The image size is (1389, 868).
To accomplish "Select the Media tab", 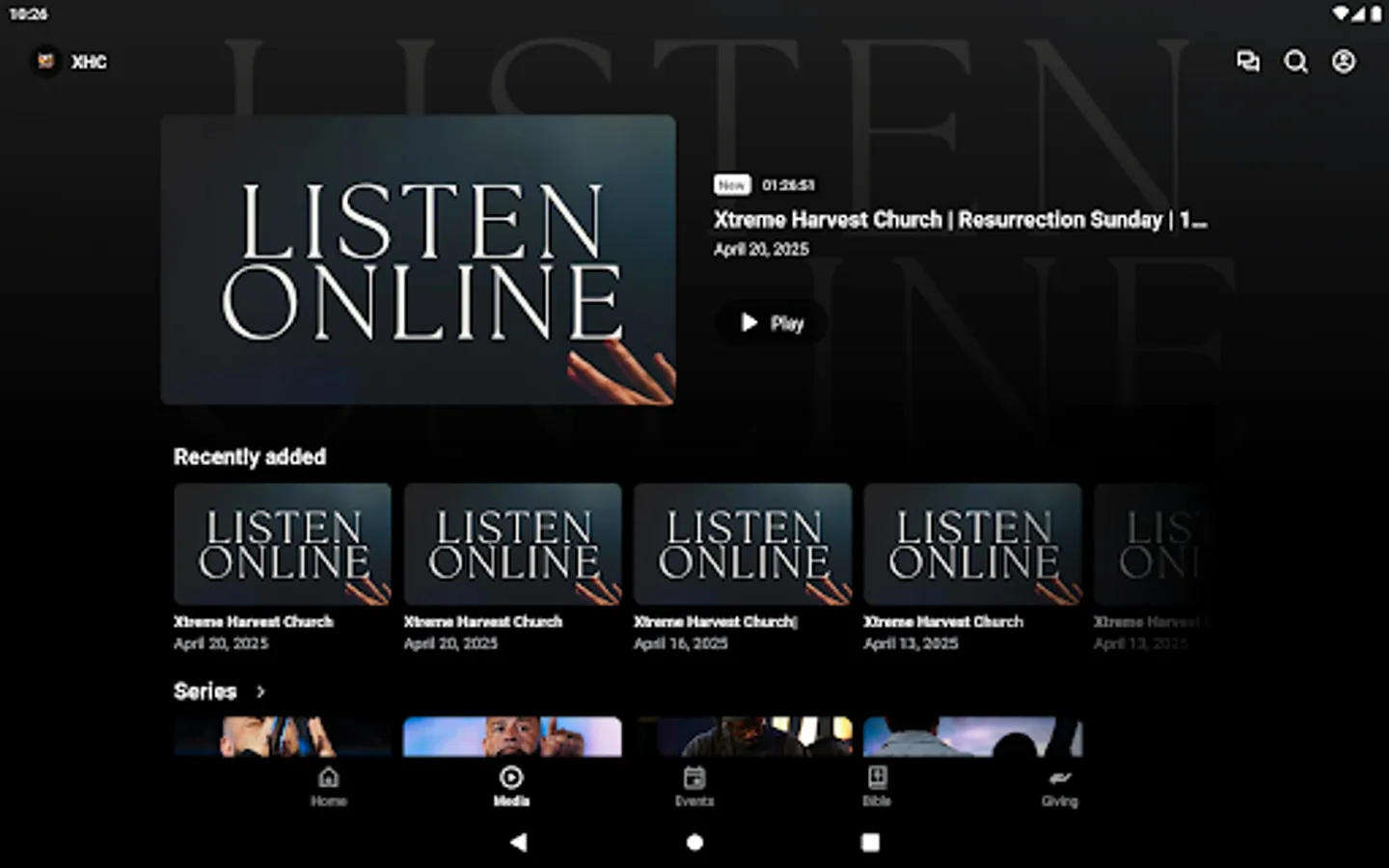I will [x=511, y=786].
